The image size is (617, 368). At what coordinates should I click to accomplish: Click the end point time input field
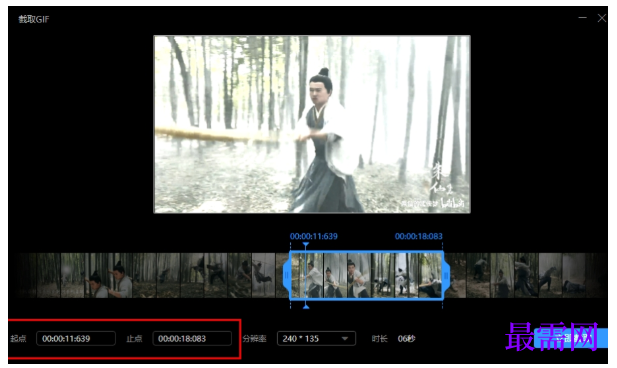click(x=192, y=338)
